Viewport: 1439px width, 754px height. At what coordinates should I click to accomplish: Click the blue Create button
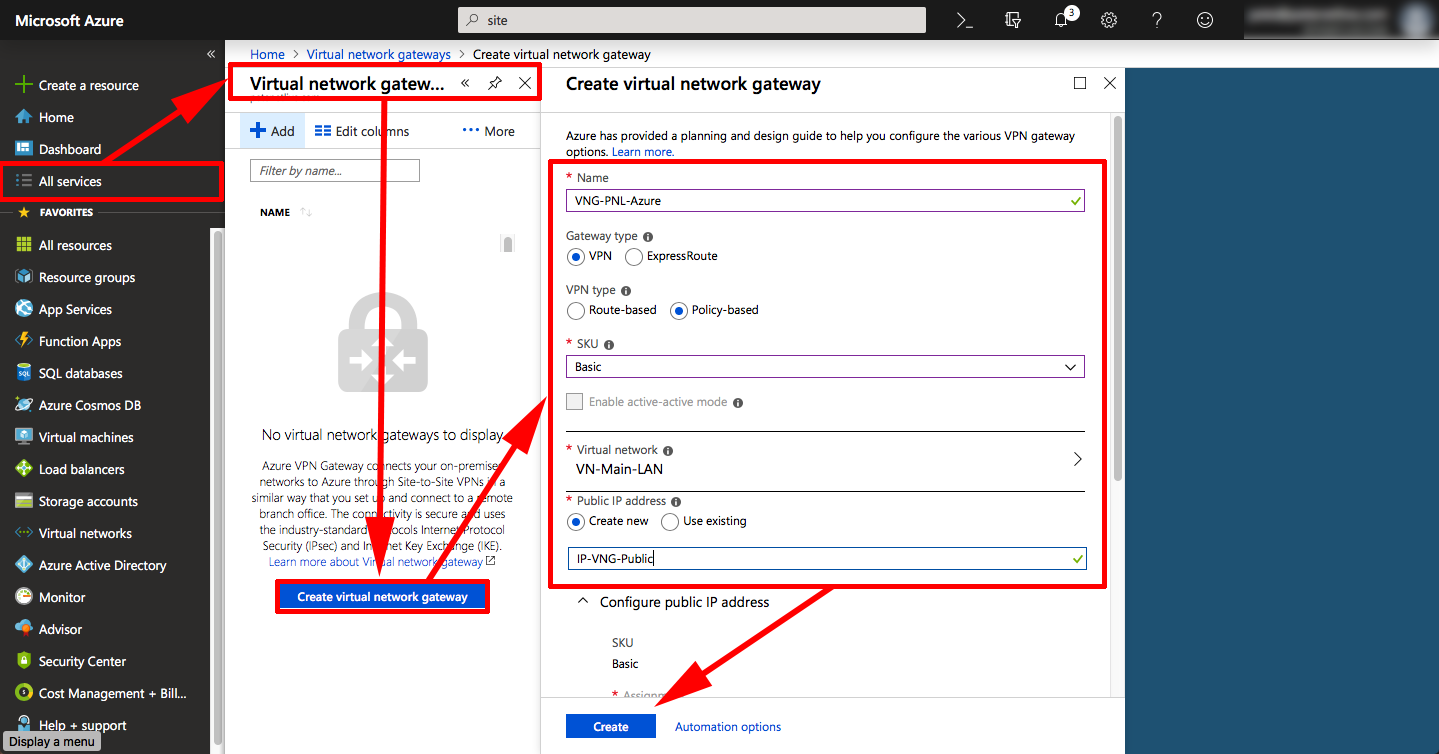[x=611, y=727]
